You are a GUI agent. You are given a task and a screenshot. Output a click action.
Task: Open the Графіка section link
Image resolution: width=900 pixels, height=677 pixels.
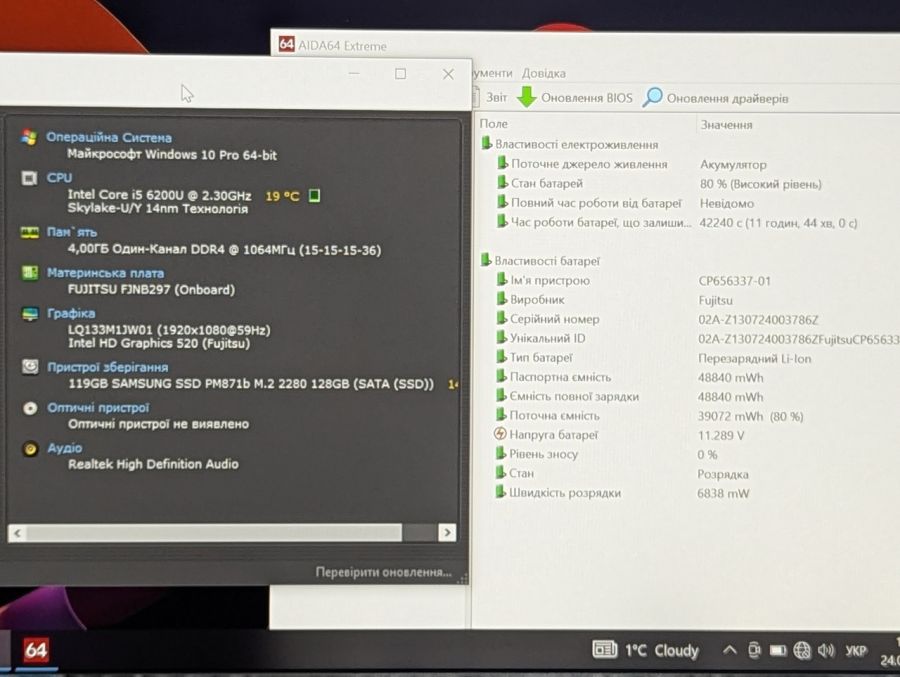(71, 314)
